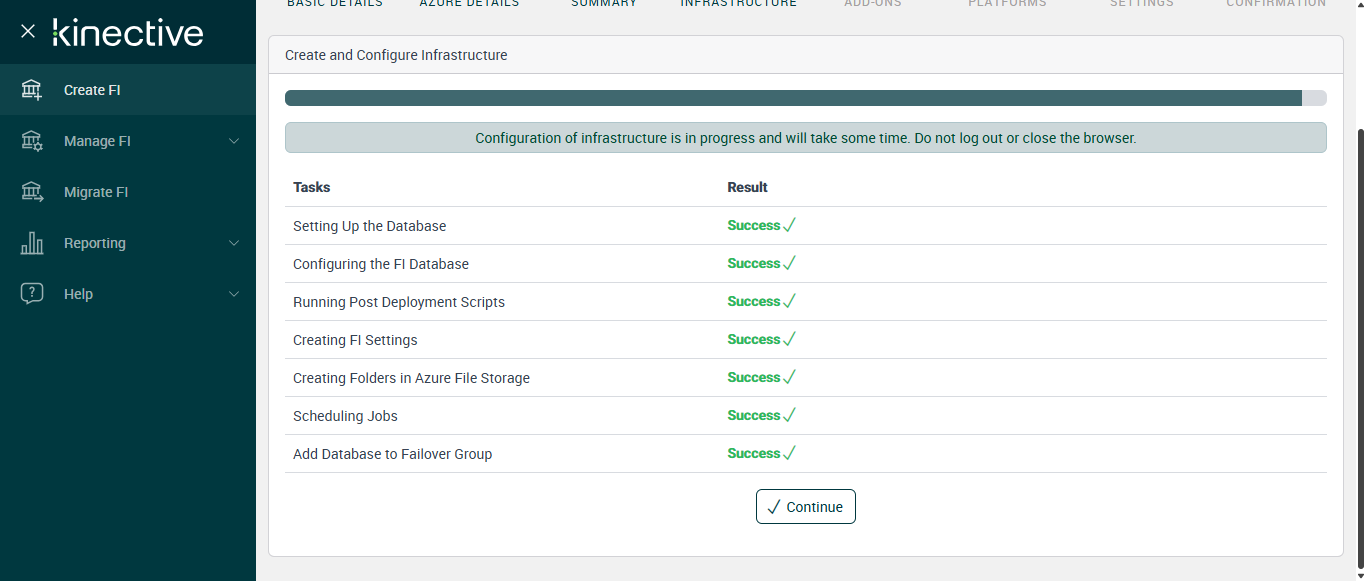This screenshot has width=1366, height=581.
Task: Click the Setting Up the Database checkmark
Action: [x=789, y=225]
